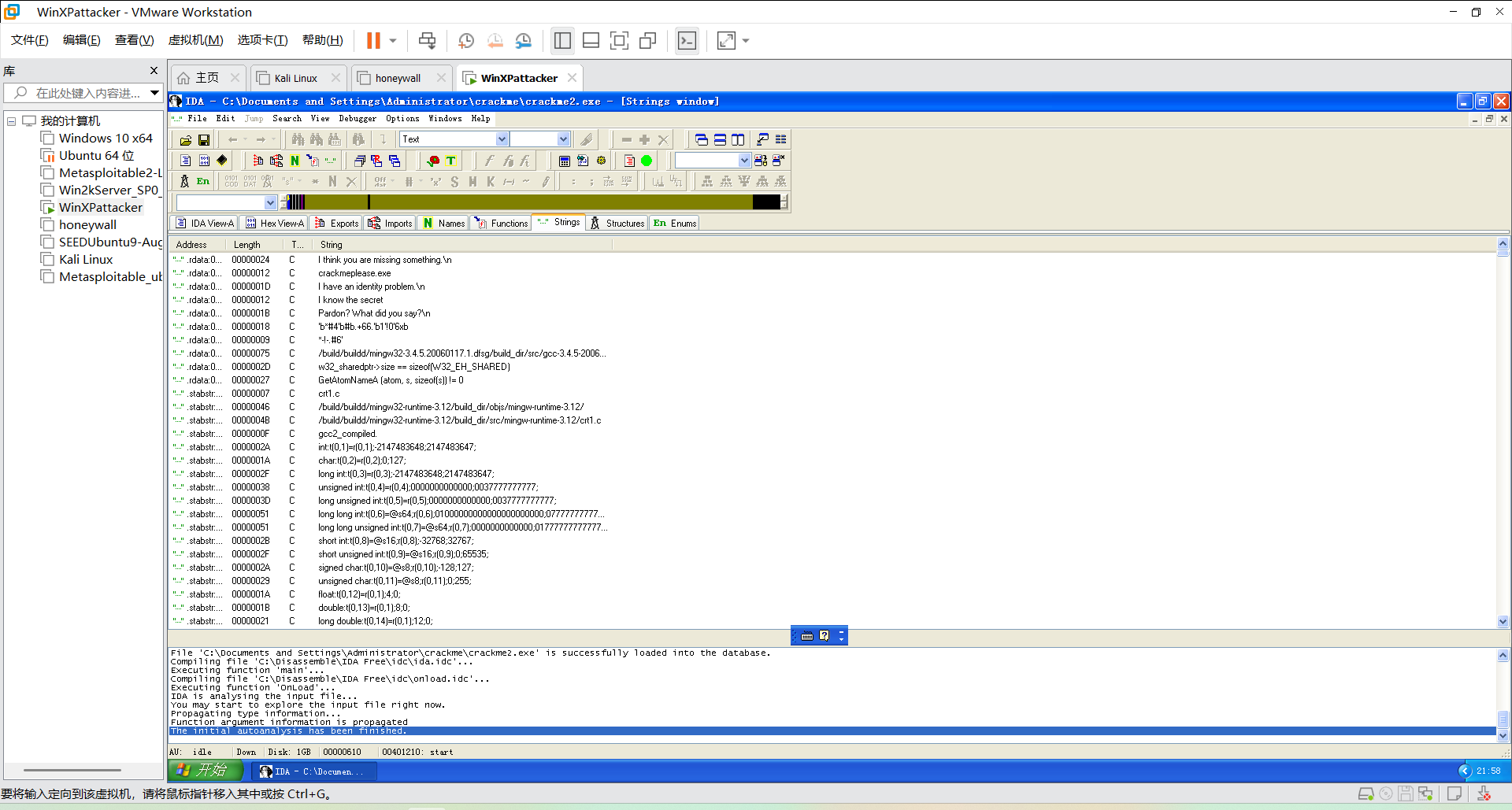Collapse the 我的计算机 tree node
Image resolution: width=1512 pixels, height=810 pixels.
click(x=12, y=121)
